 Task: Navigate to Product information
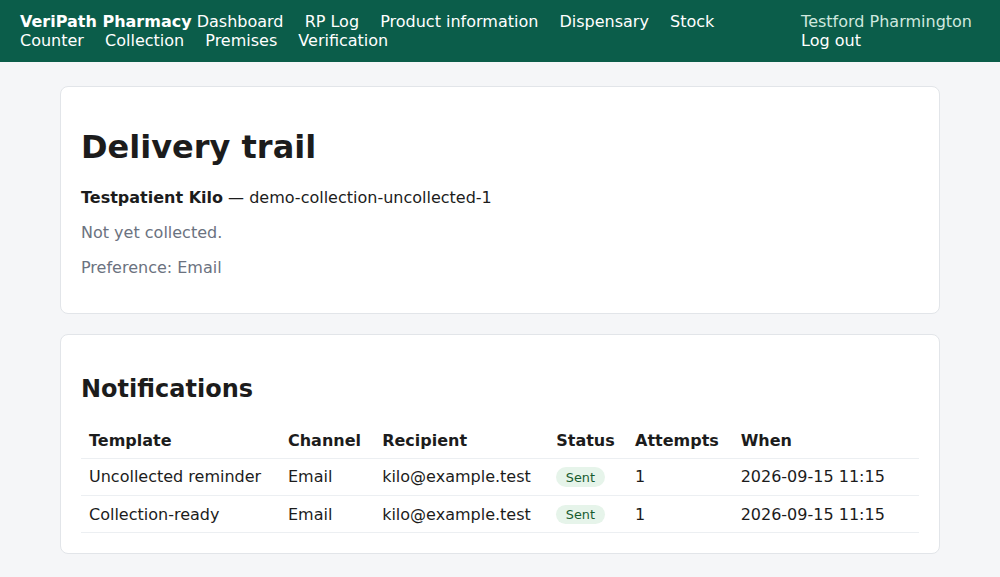tap(459, 21)
